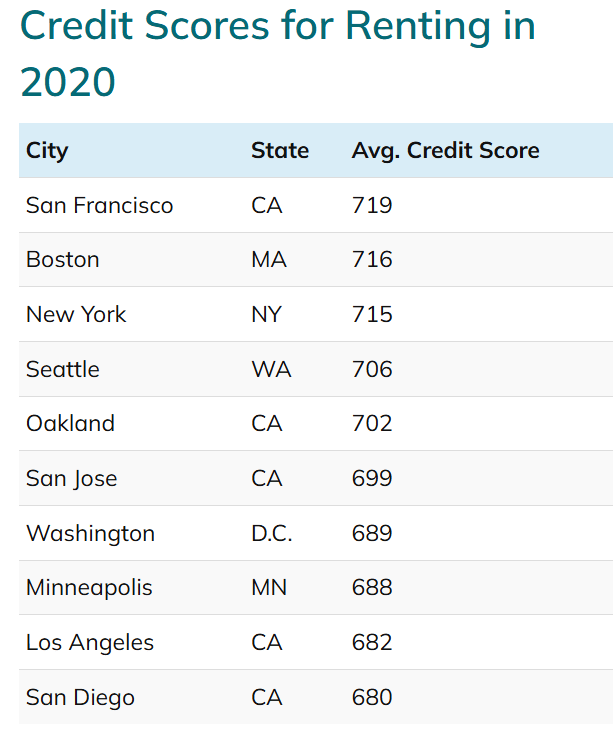Image resolution: width=613 pixels, height=736 pixels.
Task: Select the Minneapolis city cell
Action: 89,588
